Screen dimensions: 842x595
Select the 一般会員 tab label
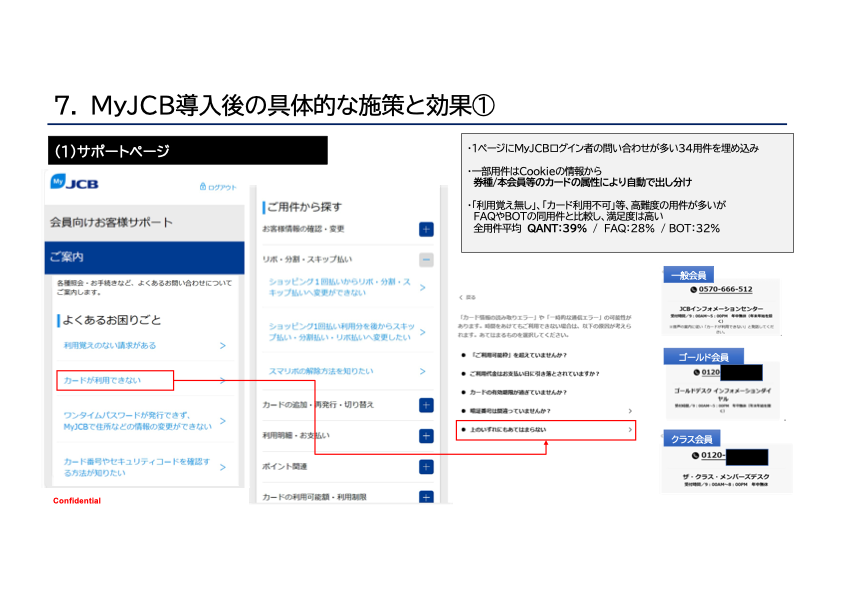pos(688,275)
